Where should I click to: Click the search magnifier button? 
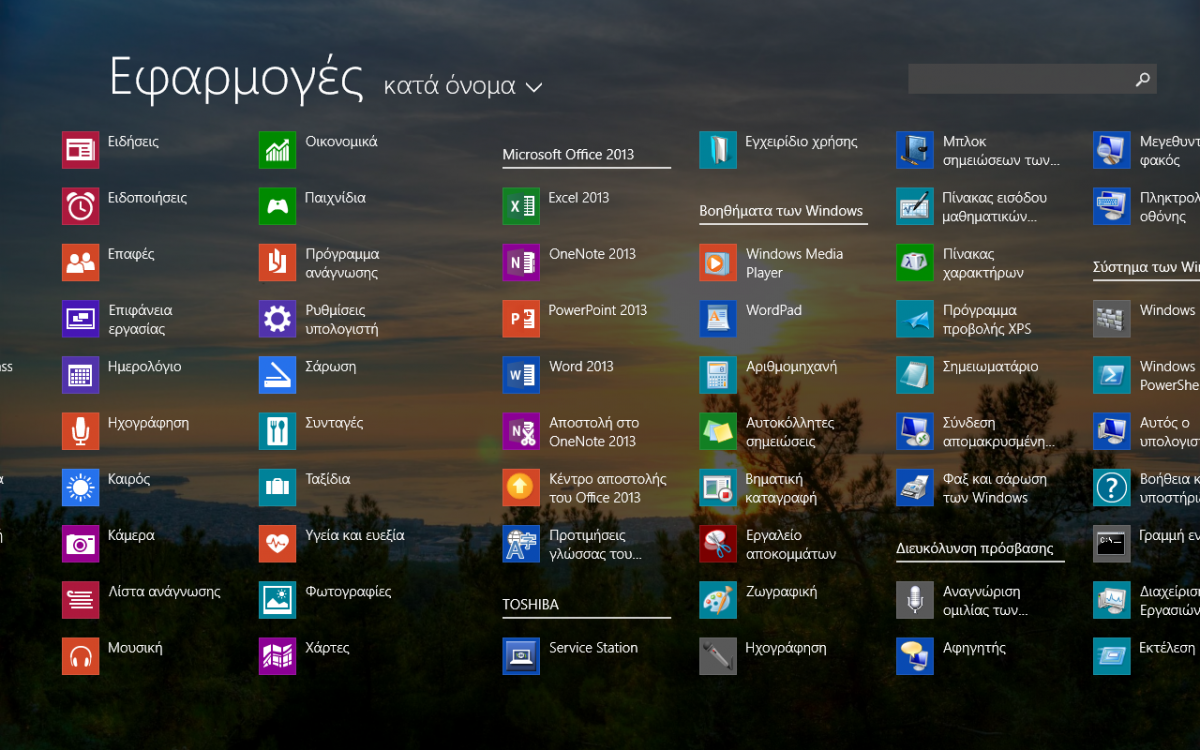click(1143, 79)
